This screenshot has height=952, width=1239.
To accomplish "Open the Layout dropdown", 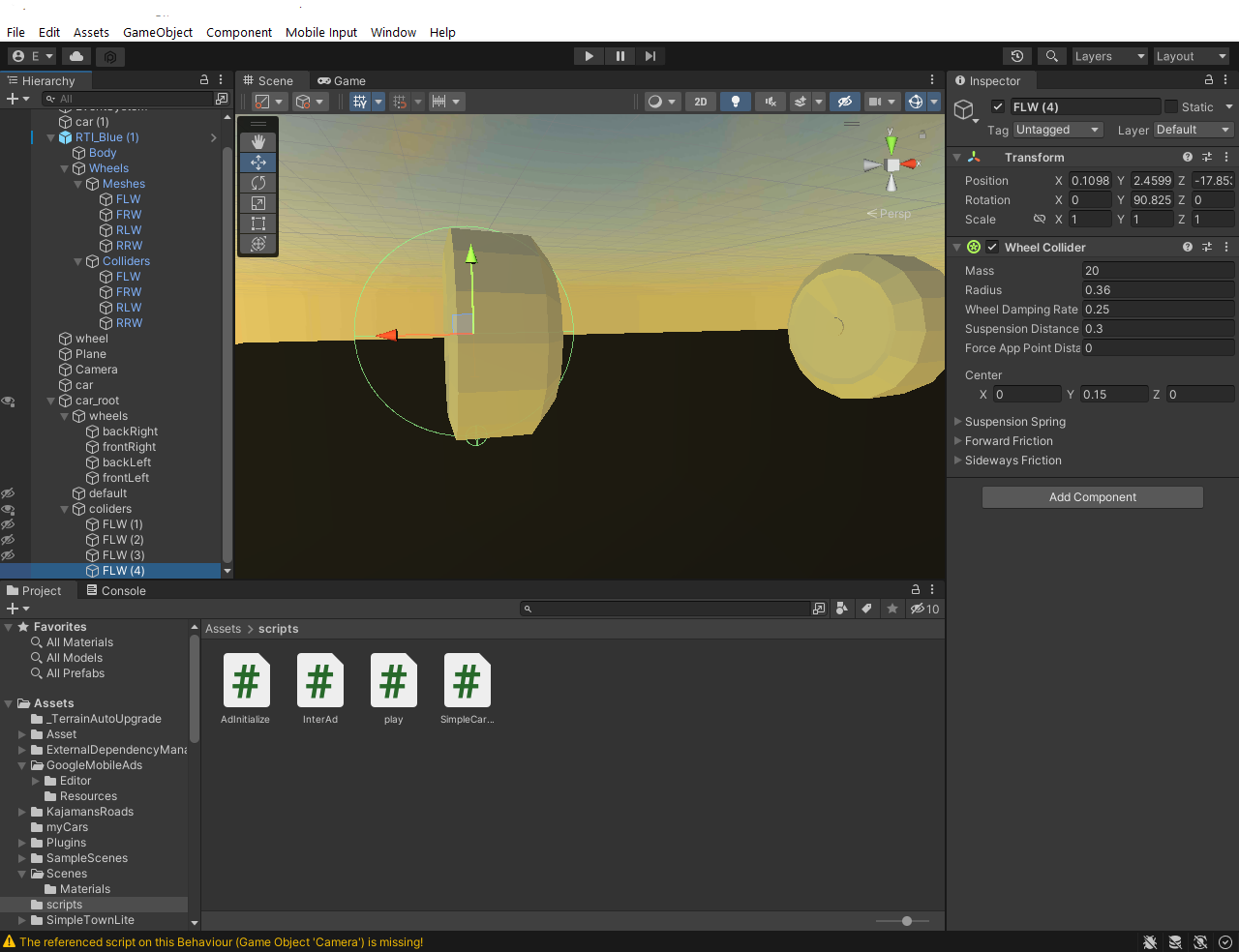I will click(x=1192, y=56).
